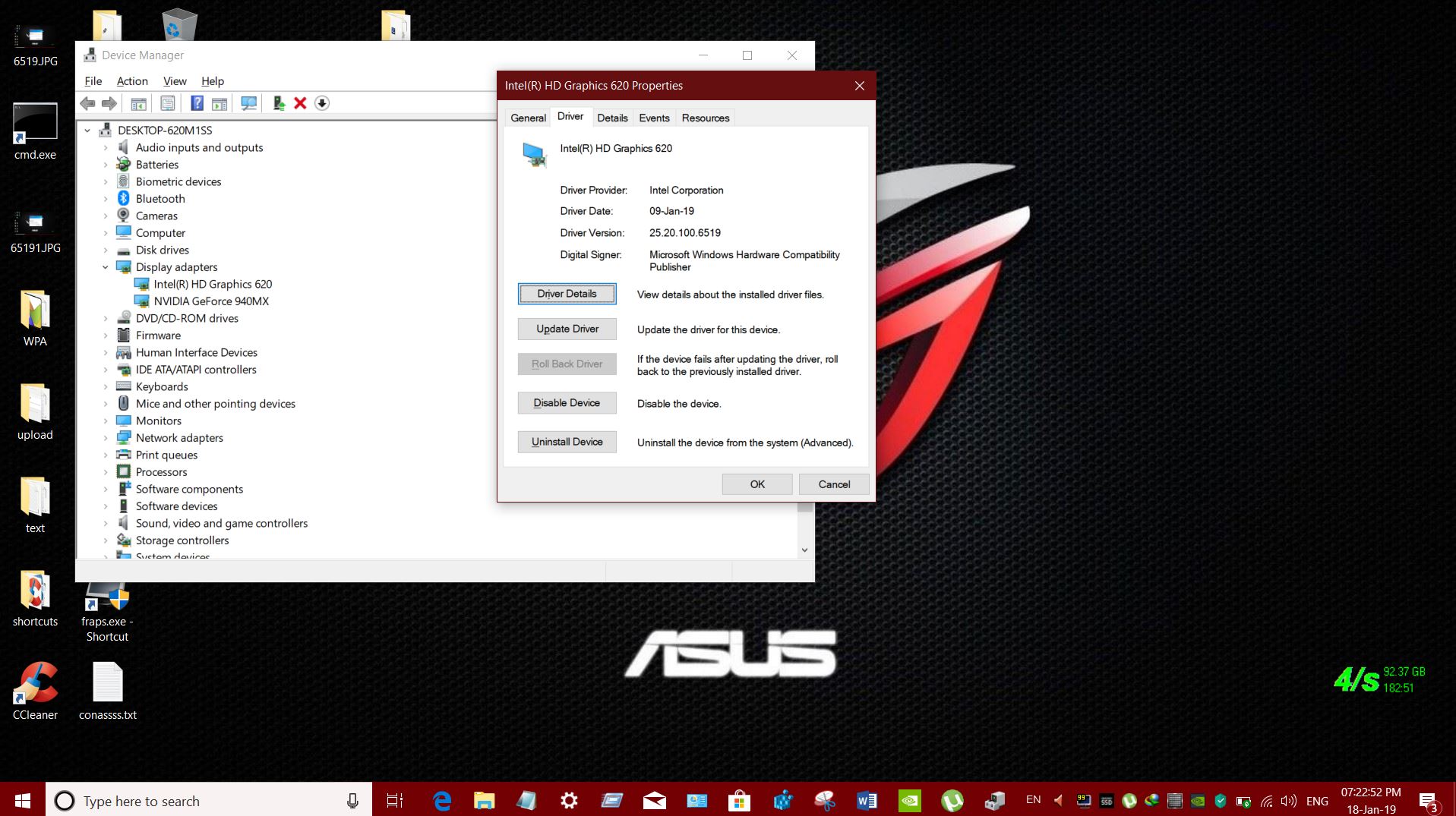
Task: Click the Update Driver button
Action: (x=567, y=329)
